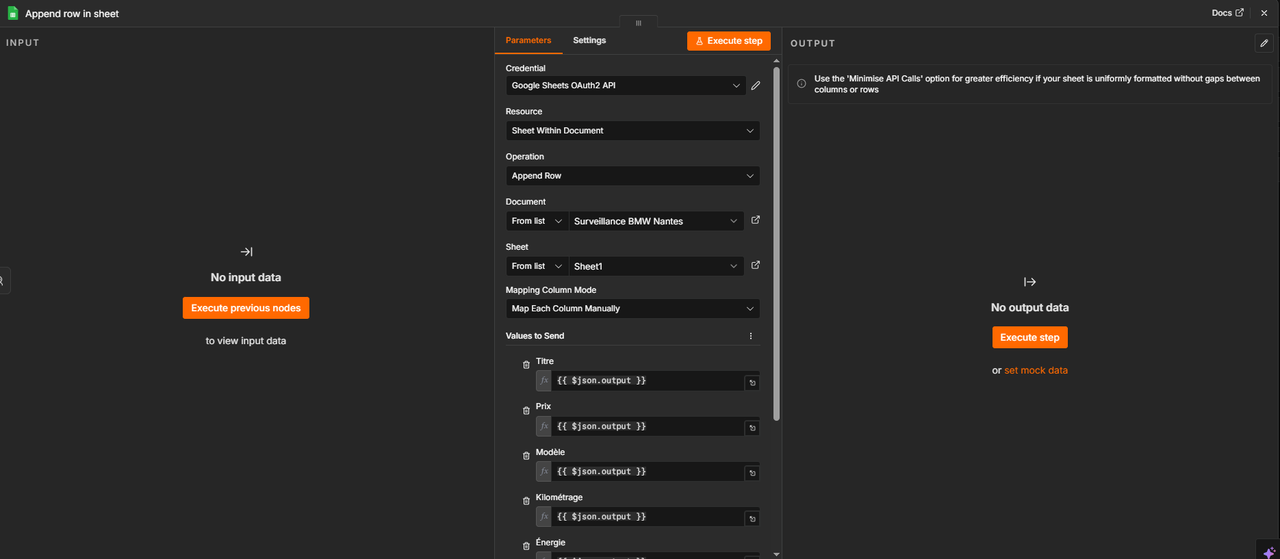Delete the Prix field with trash icon
Viewport: 1280px width, 559px height.
pyautogui.click(x=526, y=411)
